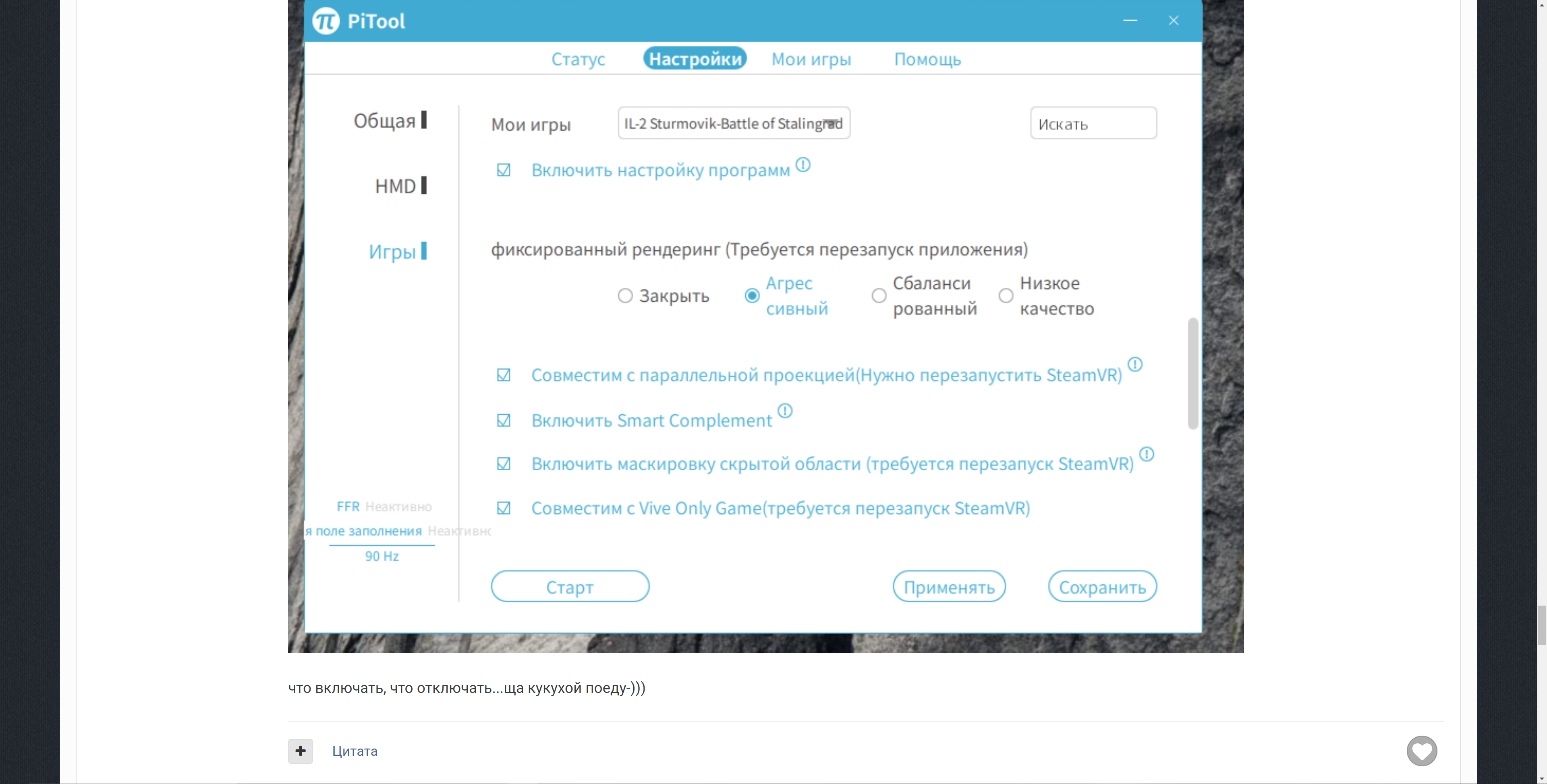Toggle the Совместим с Vive Only Game checkbox
The width and height of the screenshot is (1547, 784).
(x=503, y=509)
